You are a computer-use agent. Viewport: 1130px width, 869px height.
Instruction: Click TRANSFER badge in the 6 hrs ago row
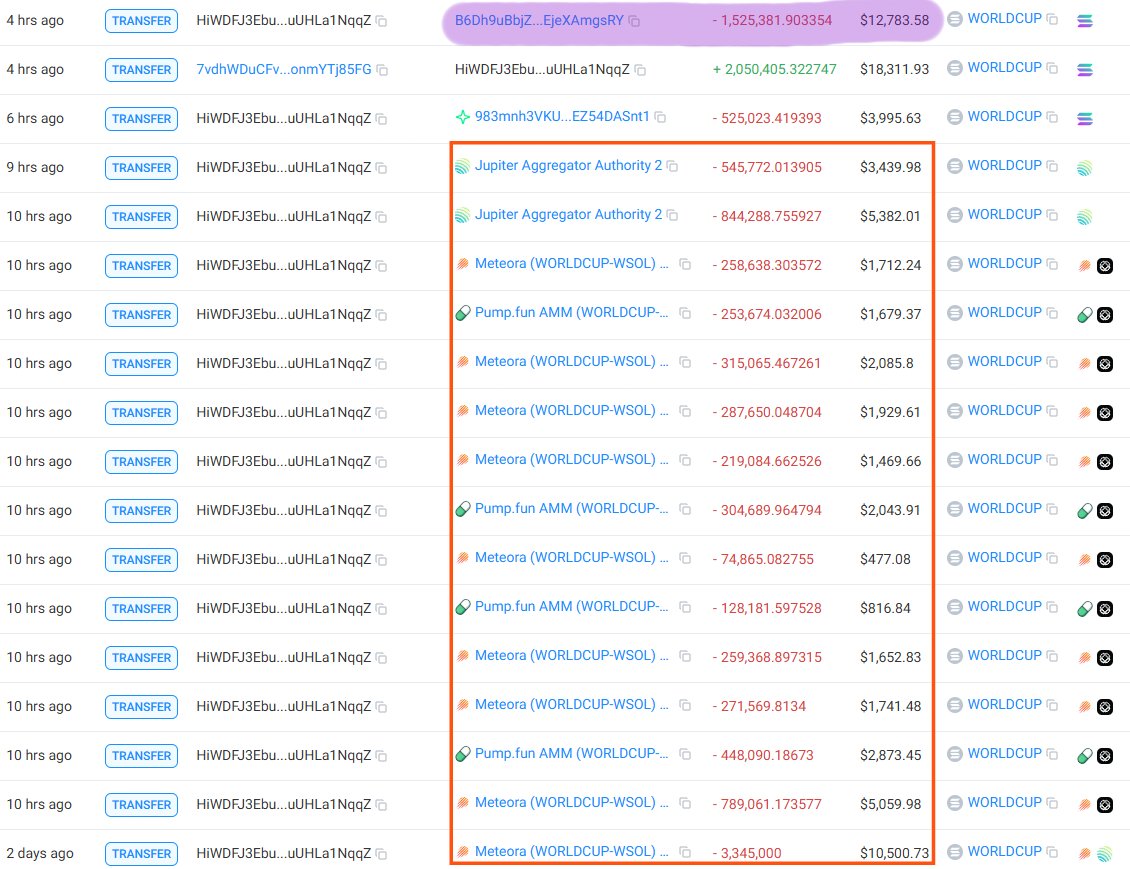pos(141,119)
